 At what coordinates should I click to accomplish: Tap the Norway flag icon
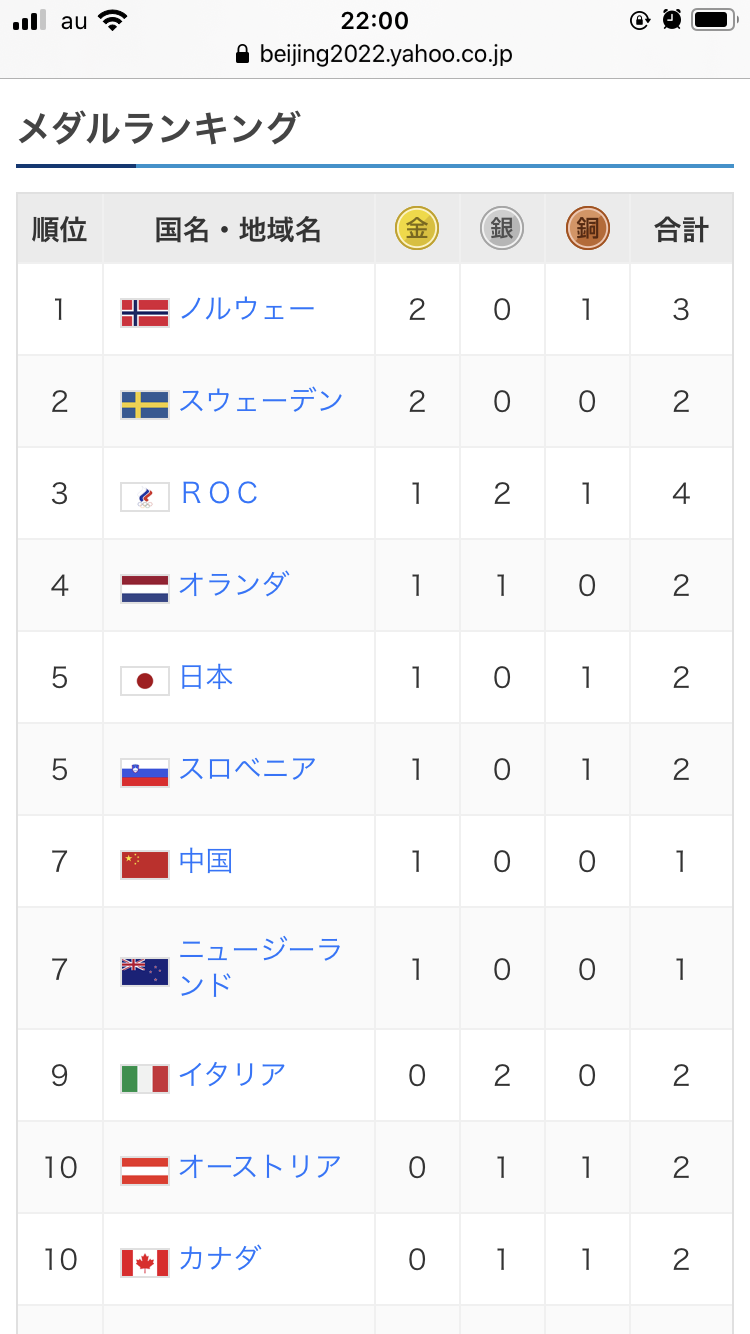pos(145,313)
